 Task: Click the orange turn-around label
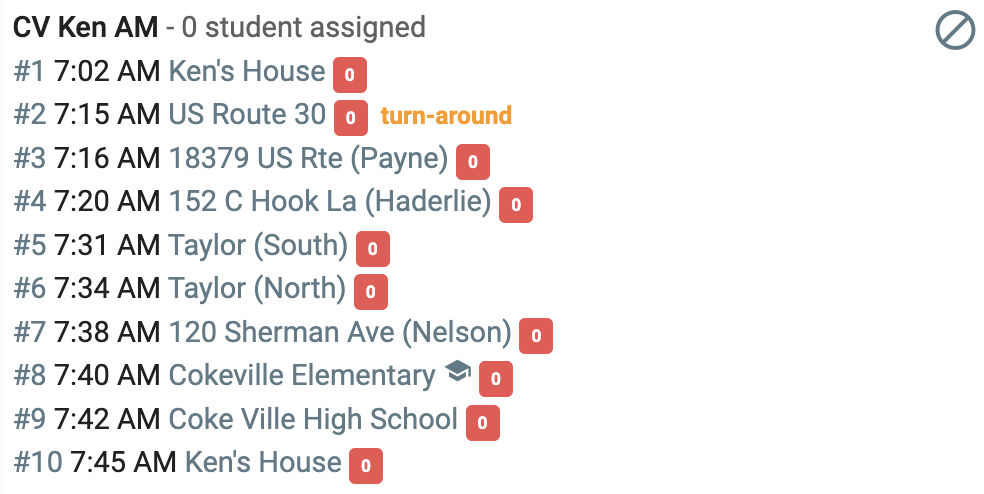click(446, 115)
